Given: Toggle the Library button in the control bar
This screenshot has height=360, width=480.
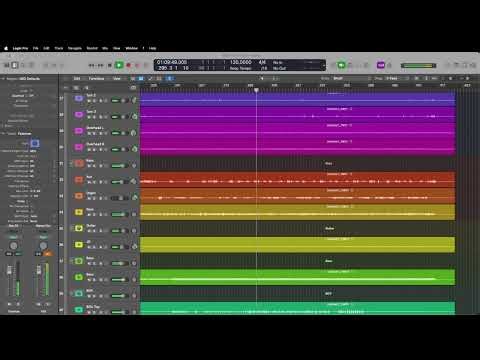Looking at the screenshot, I should 7,65.
